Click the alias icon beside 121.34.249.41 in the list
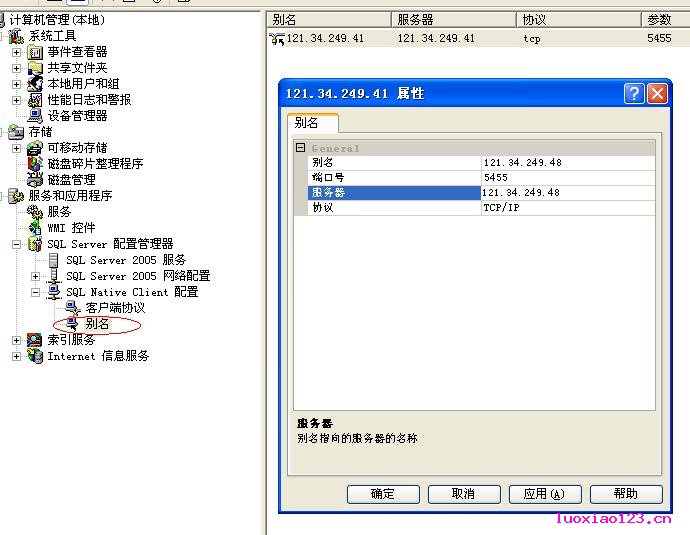The height and width of the screenshot is (535, 690). click(x=277, y=39)
